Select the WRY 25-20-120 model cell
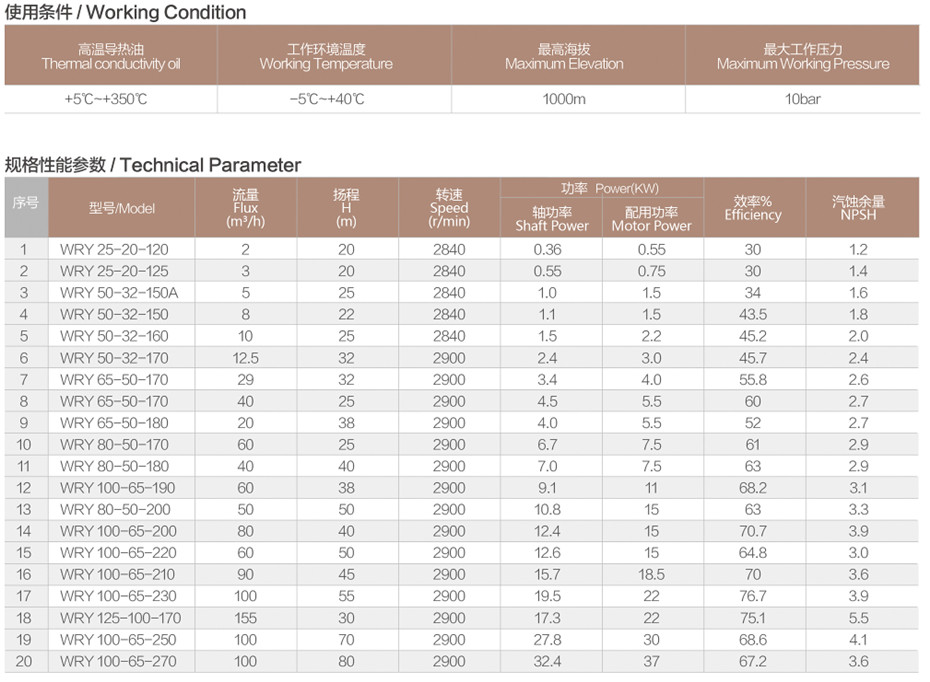Screen dimensions: 930x682 [x=114, y=249]
